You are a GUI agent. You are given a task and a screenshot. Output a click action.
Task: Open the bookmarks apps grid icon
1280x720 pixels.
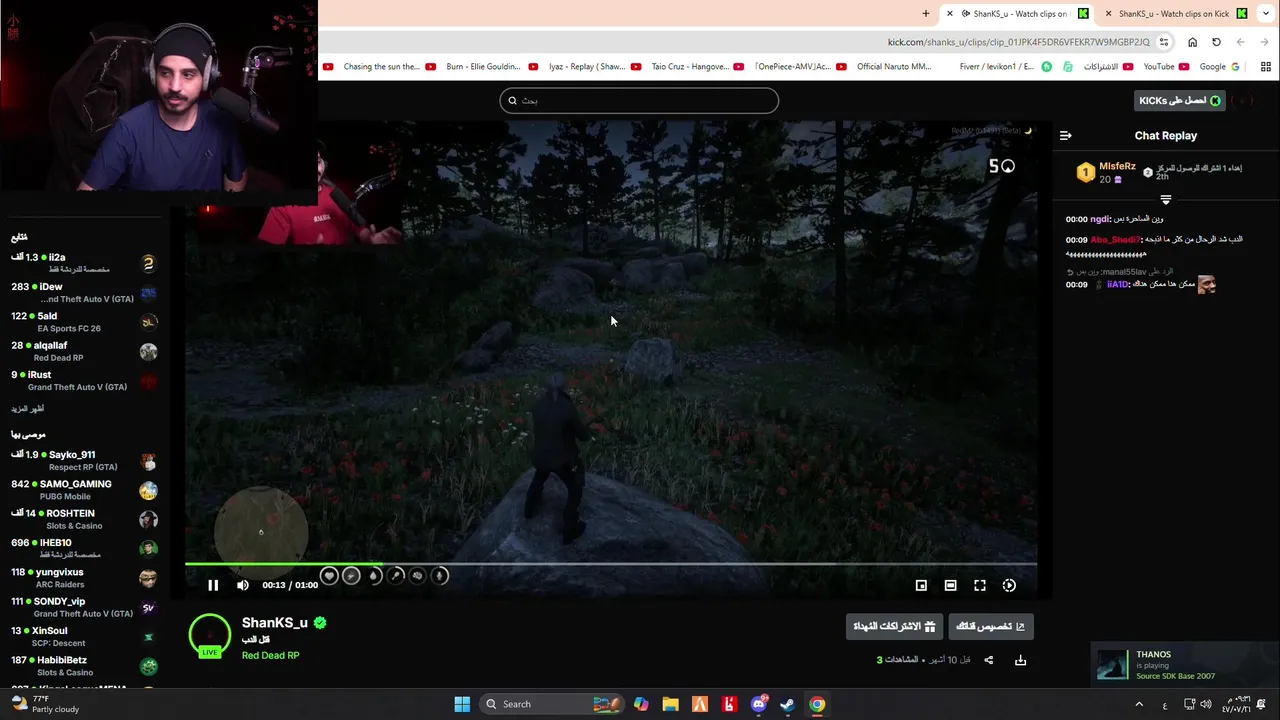[x=1266, y=67]
